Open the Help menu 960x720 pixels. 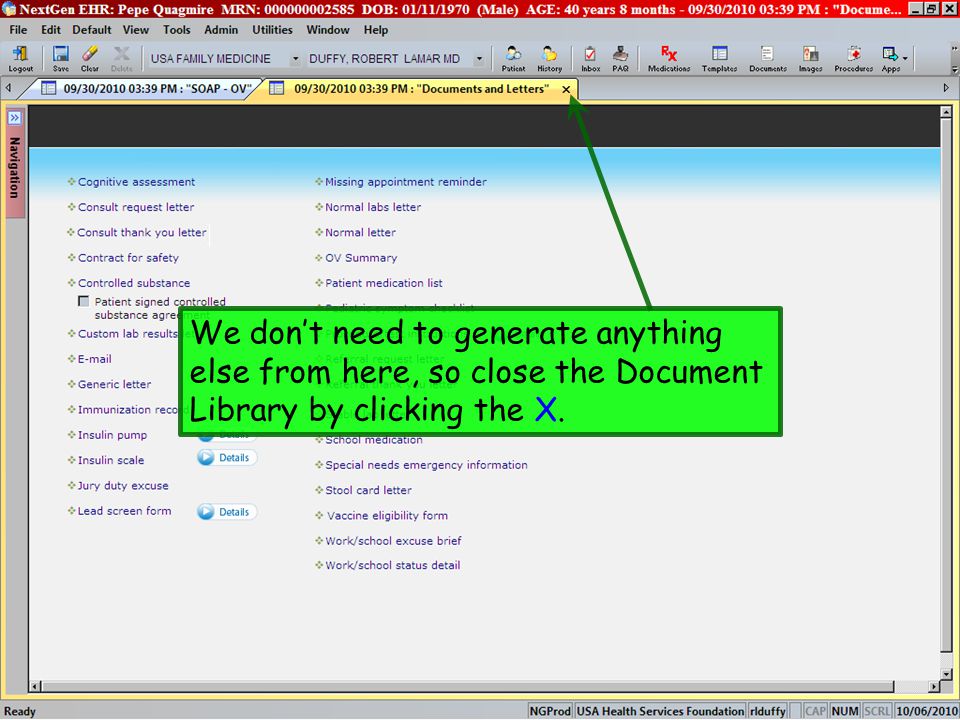coord(375,29)
